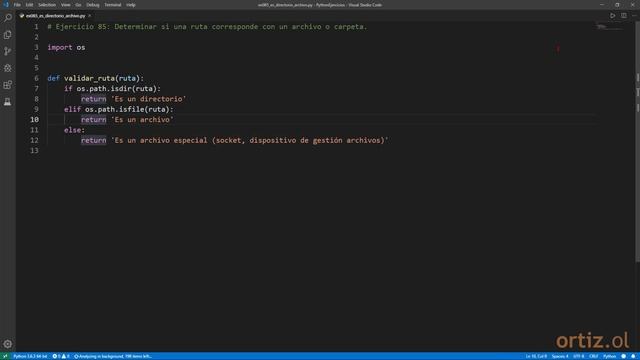Click the 'else:' keyword line

pyautogui.click(x=74, y=130)
